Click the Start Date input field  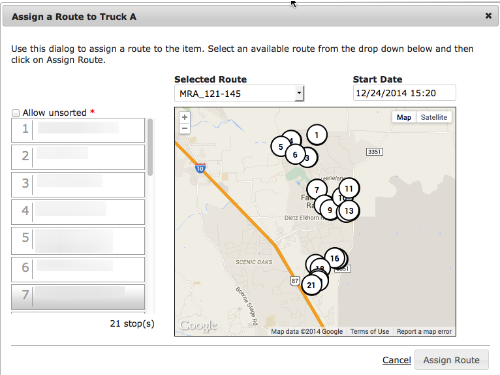[x=404, y=93]
